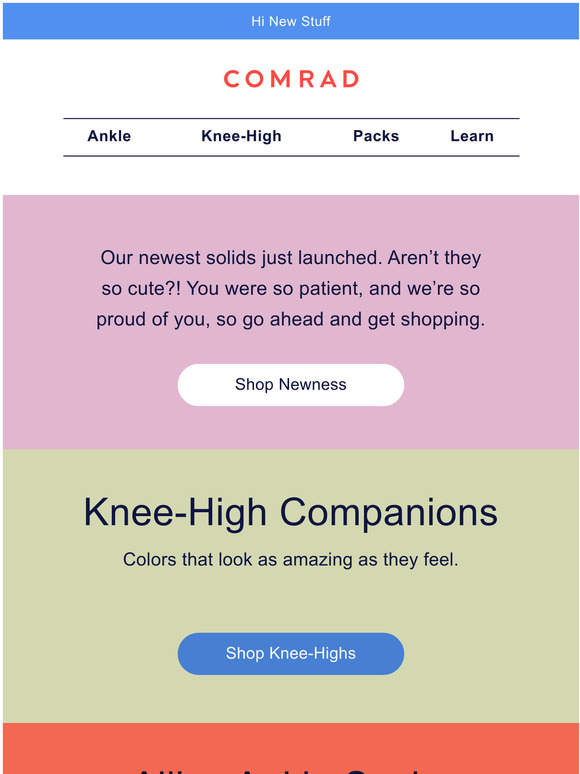Click the blue Shop Knee-Highs button
Screen dimensions: 580x774
click(291, 653)
